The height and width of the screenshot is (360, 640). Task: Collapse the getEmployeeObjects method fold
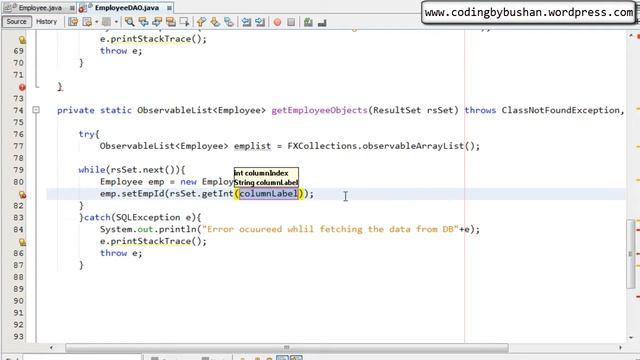tap(36, 110)
